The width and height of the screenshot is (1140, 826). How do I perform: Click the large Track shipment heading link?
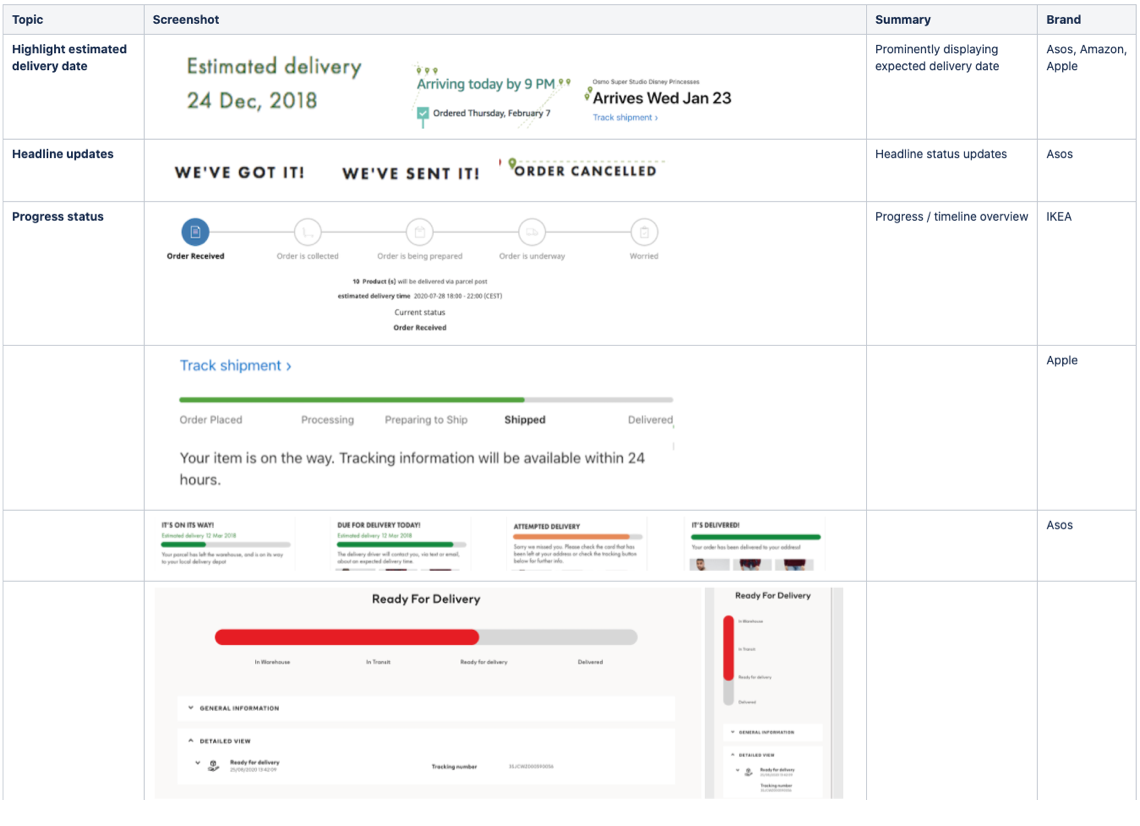pos(235,366)
